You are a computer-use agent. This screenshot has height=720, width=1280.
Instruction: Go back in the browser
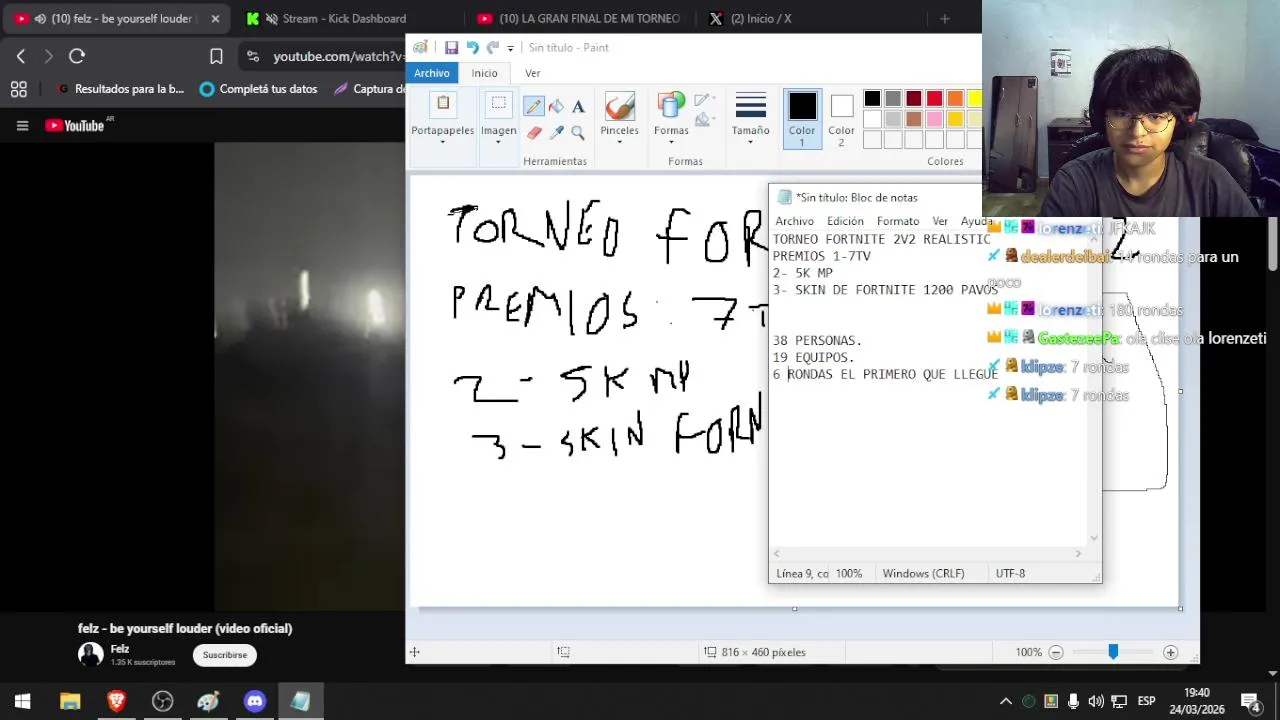point(21,56)
